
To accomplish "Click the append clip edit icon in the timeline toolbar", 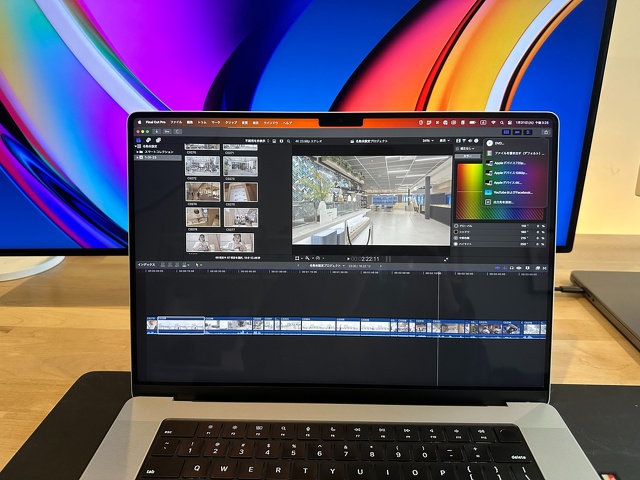I will (177, 265).
